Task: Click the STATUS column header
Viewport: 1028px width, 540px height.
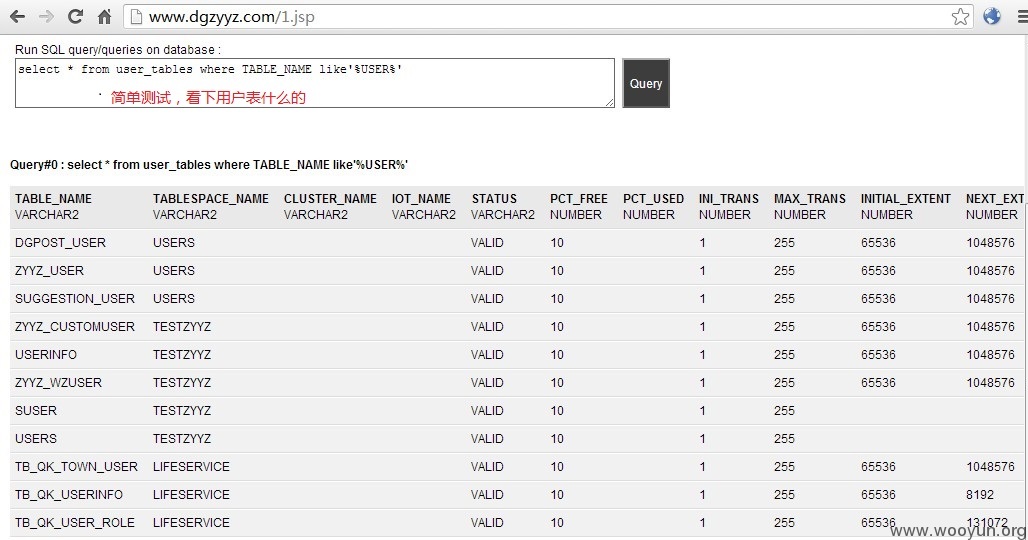Action: point(494,199)
